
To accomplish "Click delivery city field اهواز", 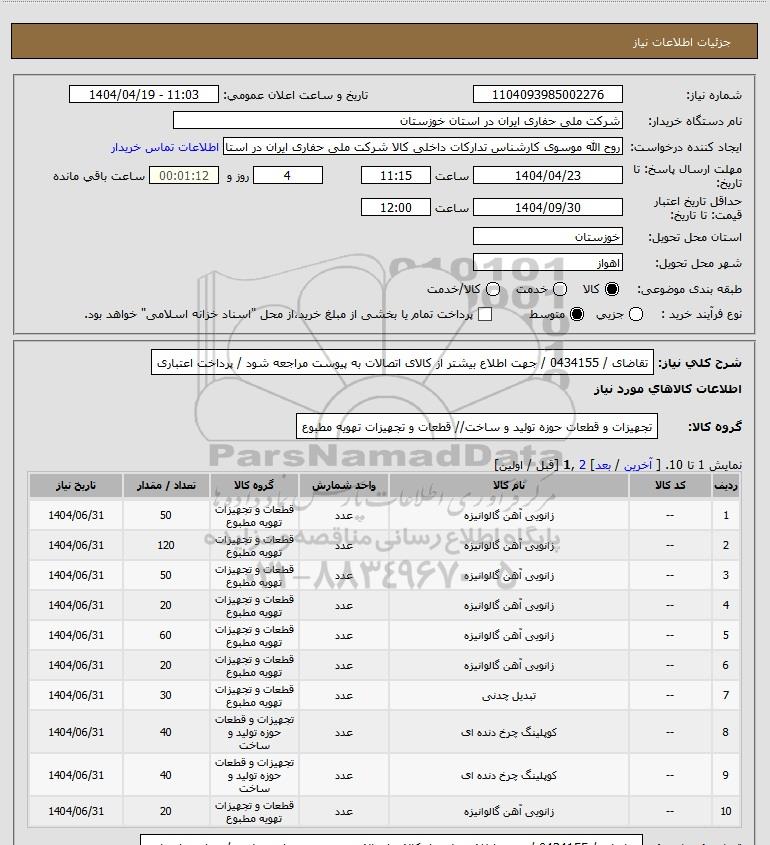I will click(547, 262).
